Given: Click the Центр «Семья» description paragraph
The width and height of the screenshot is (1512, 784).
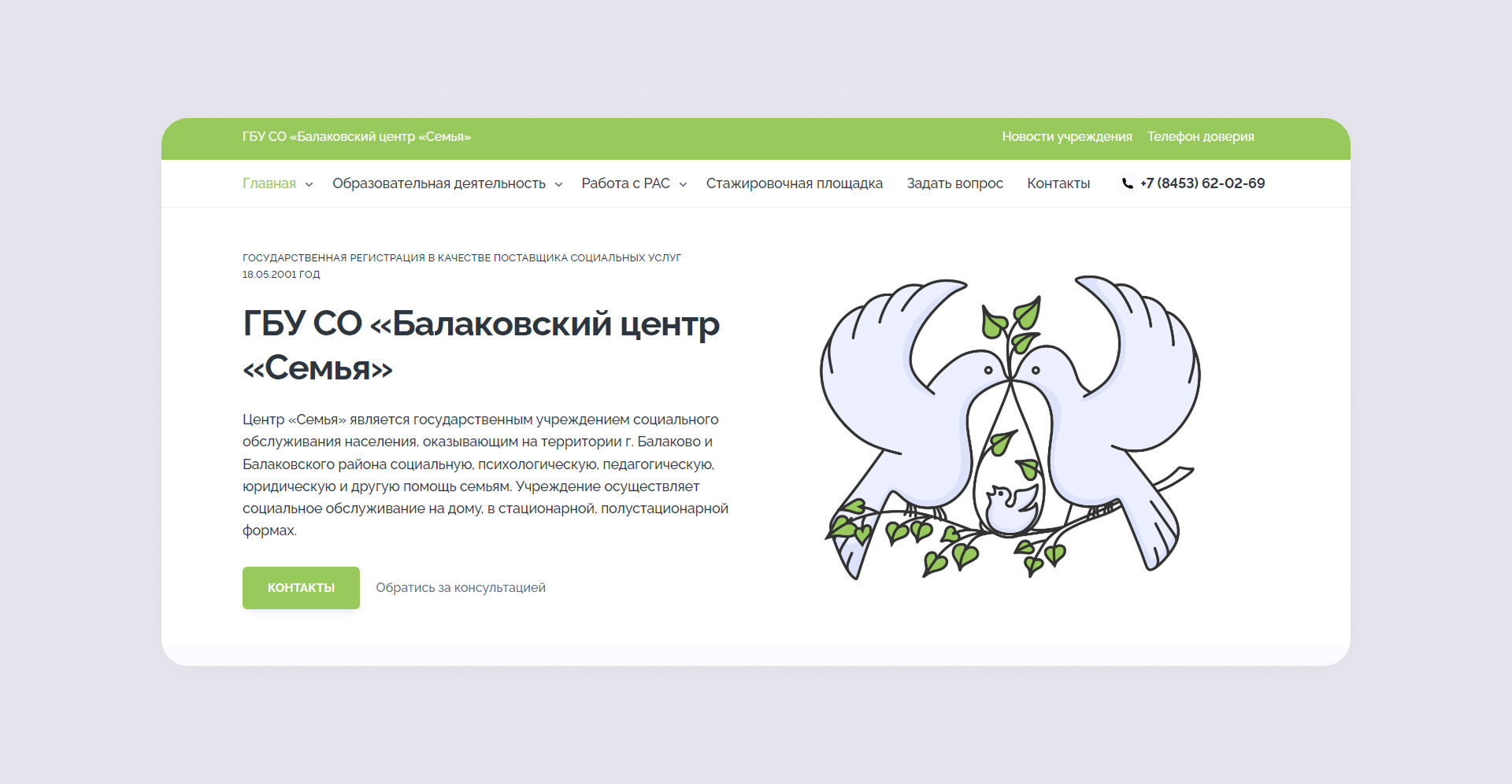Looking at the screenshot, I should coord(484,475).
